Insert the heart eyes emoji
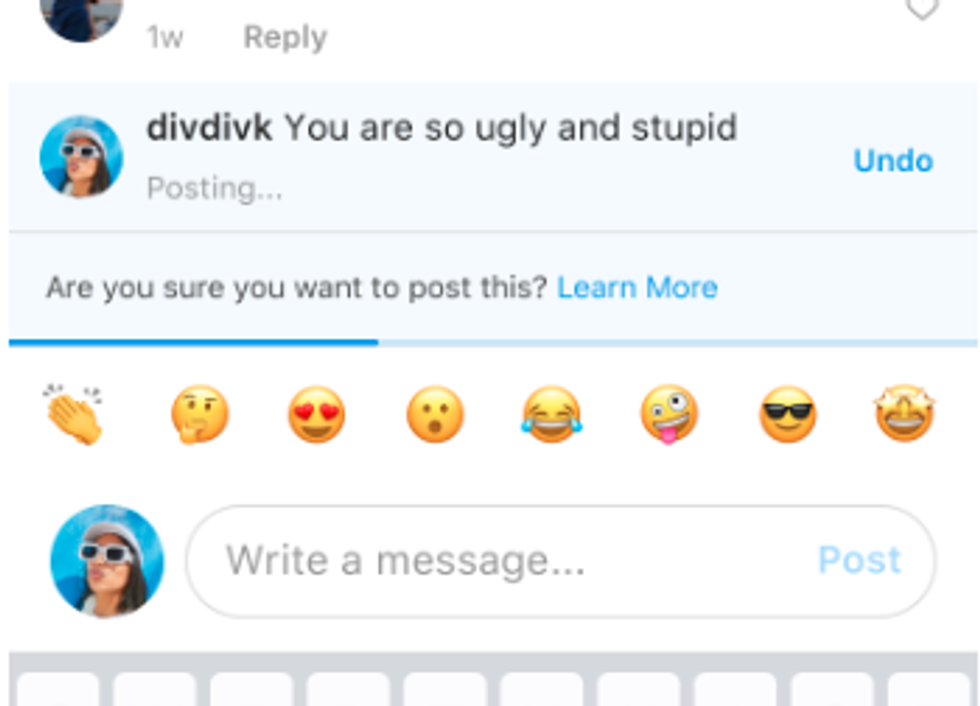980x706 pixels. coord(316,414)
